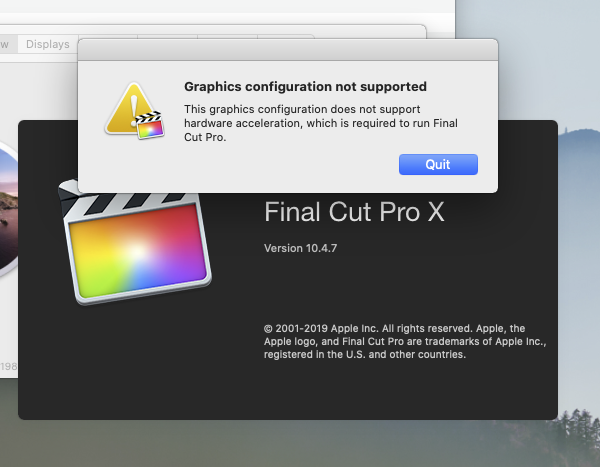Image resolution: width=600 pixels, height=467 pixels.
Task: Click the copyright notice in the splash screen
Action: pos(405,341)
